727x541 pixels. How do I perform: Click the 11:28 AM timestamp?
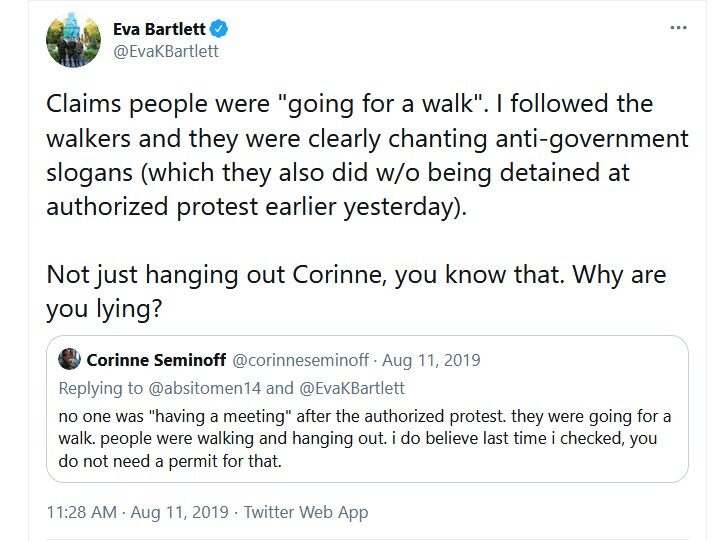click(82, 512)
